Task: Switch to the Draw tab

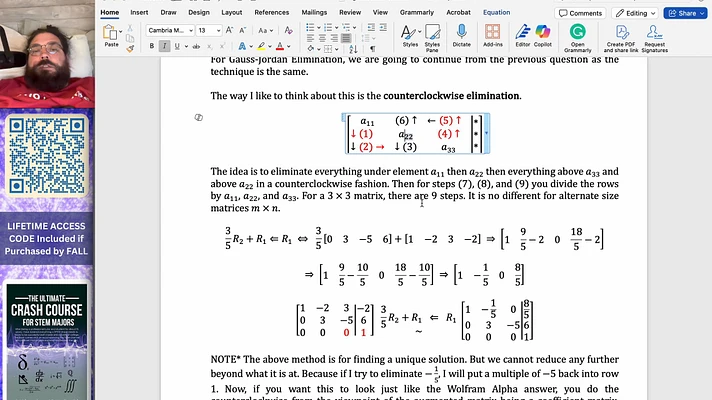Action: [168, 12]
